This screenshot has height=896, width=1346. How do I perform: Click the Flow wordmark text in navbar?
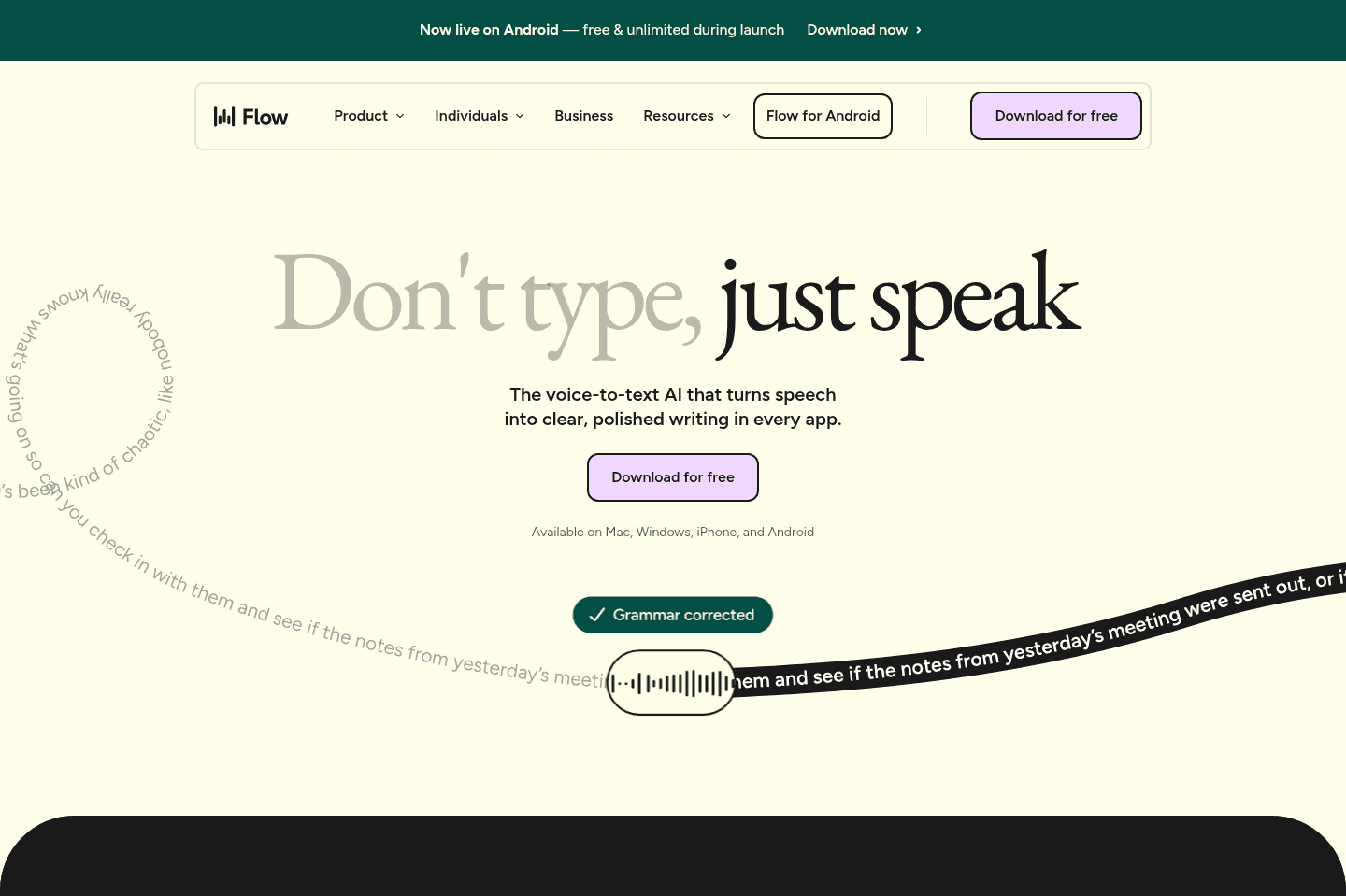click(265, 117)
